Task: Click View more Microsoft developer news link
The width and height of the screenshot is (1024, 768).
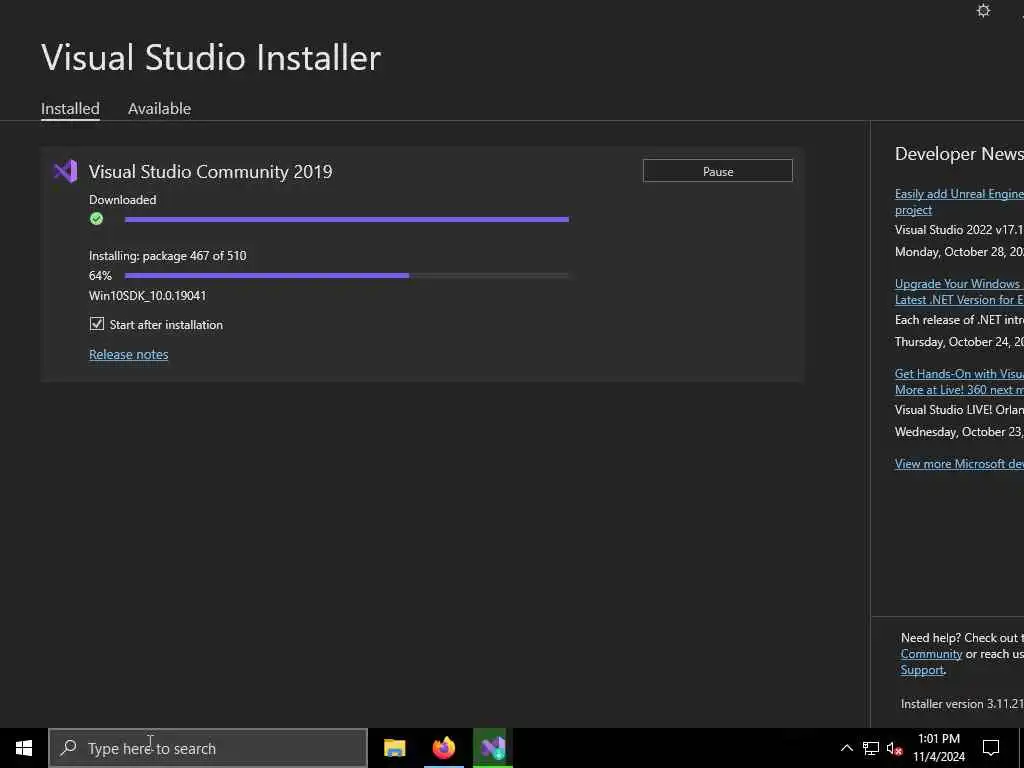Action: 959,464
